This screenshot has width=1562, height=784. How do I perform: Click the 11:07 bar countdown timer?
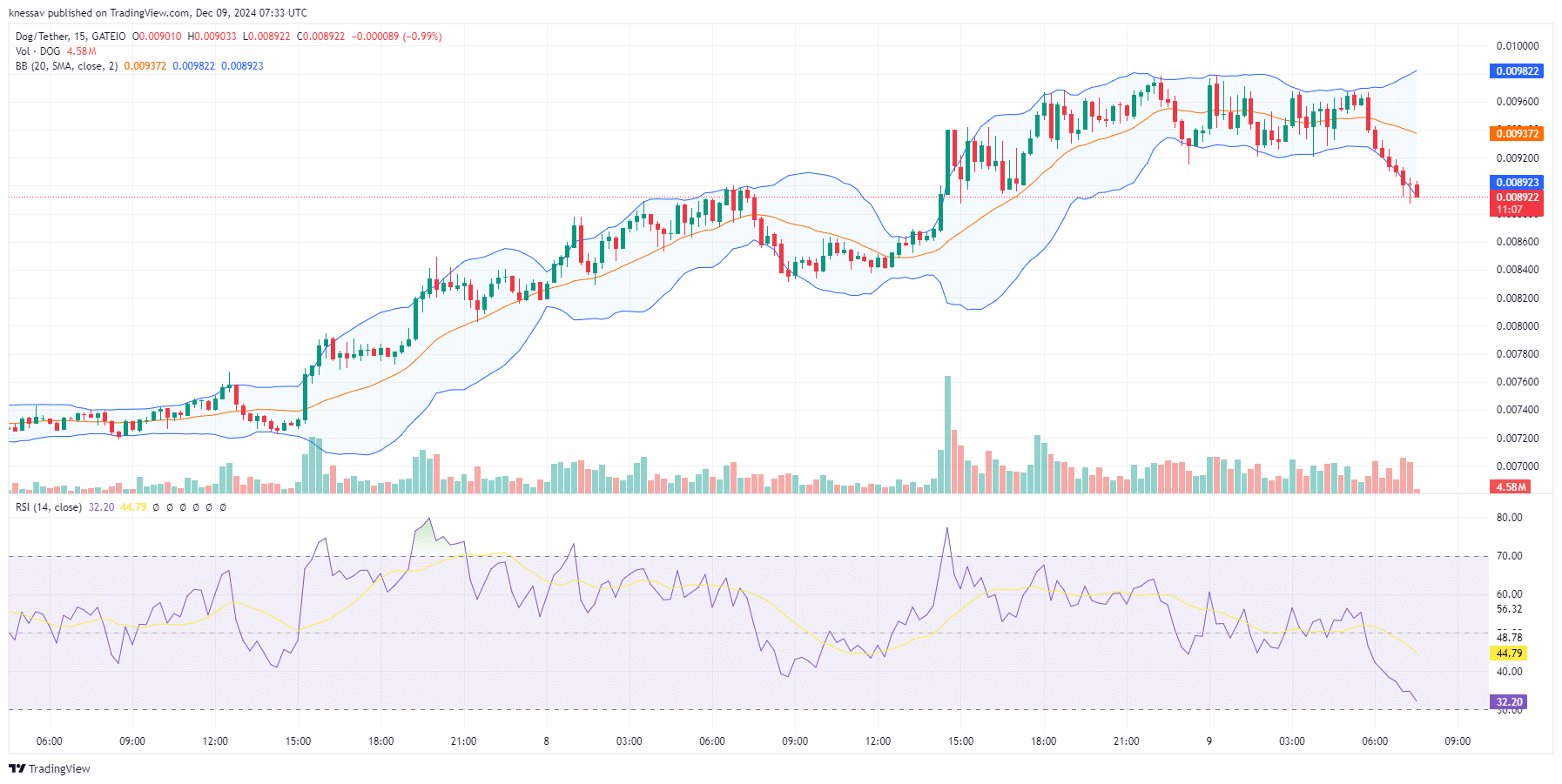(x=1510, y=210)
